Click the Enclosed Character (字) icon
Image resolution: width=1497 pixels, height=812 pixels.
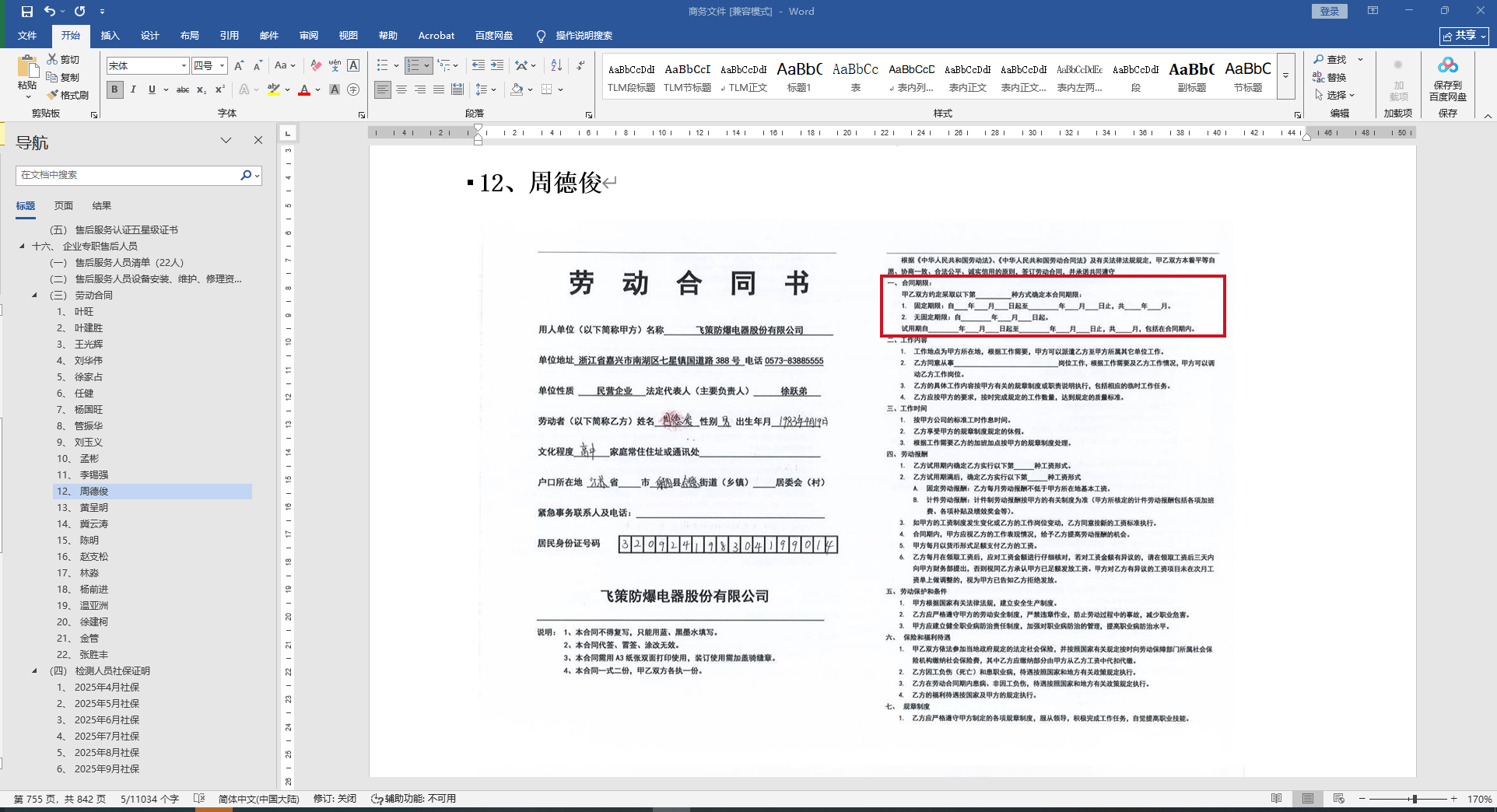(353, 90)
